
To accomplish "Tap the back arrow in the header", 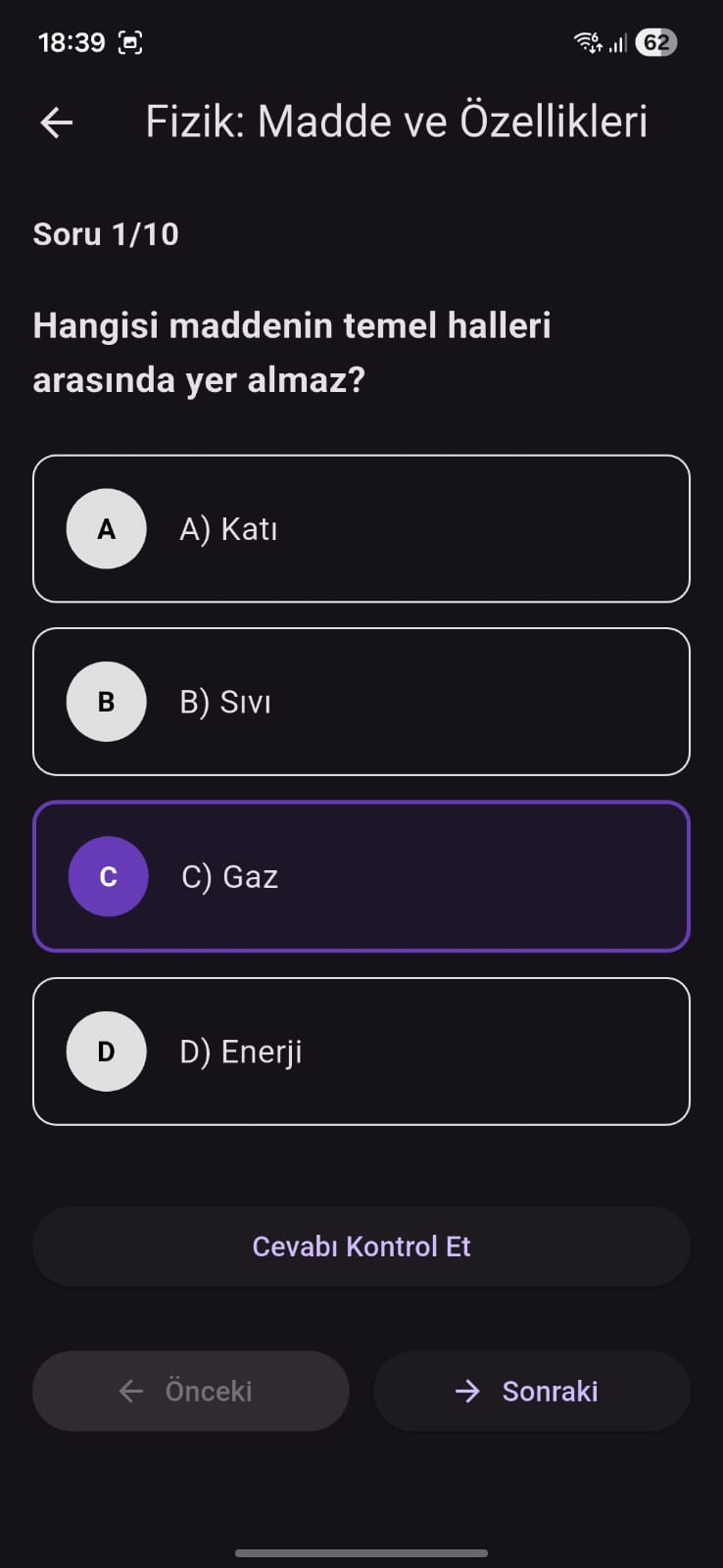I will pyautogui.click(x=57, y=122).
